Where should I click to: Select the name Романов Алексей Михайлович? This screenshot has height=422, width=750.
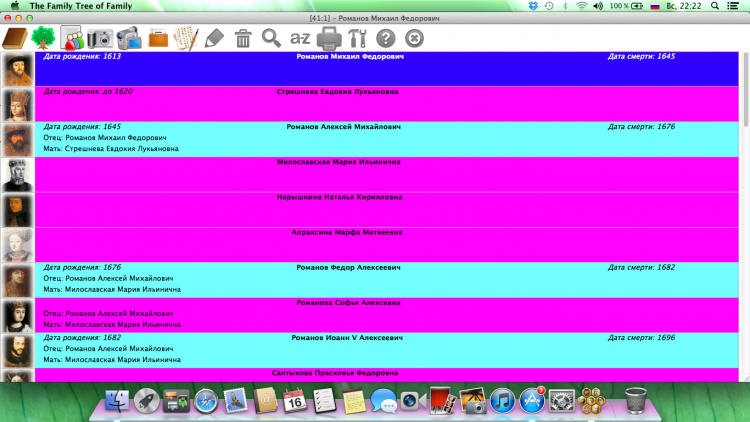pyautogui.click(x=343, y=127)
